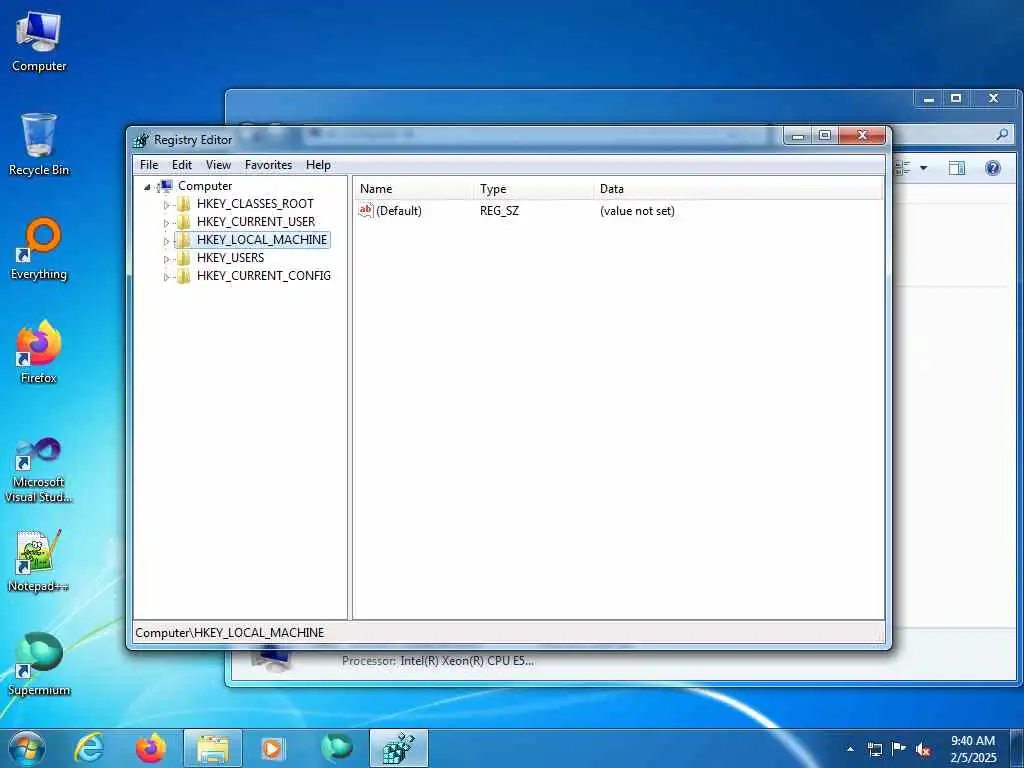Click the (value not set) data cell

coord(637,211)
